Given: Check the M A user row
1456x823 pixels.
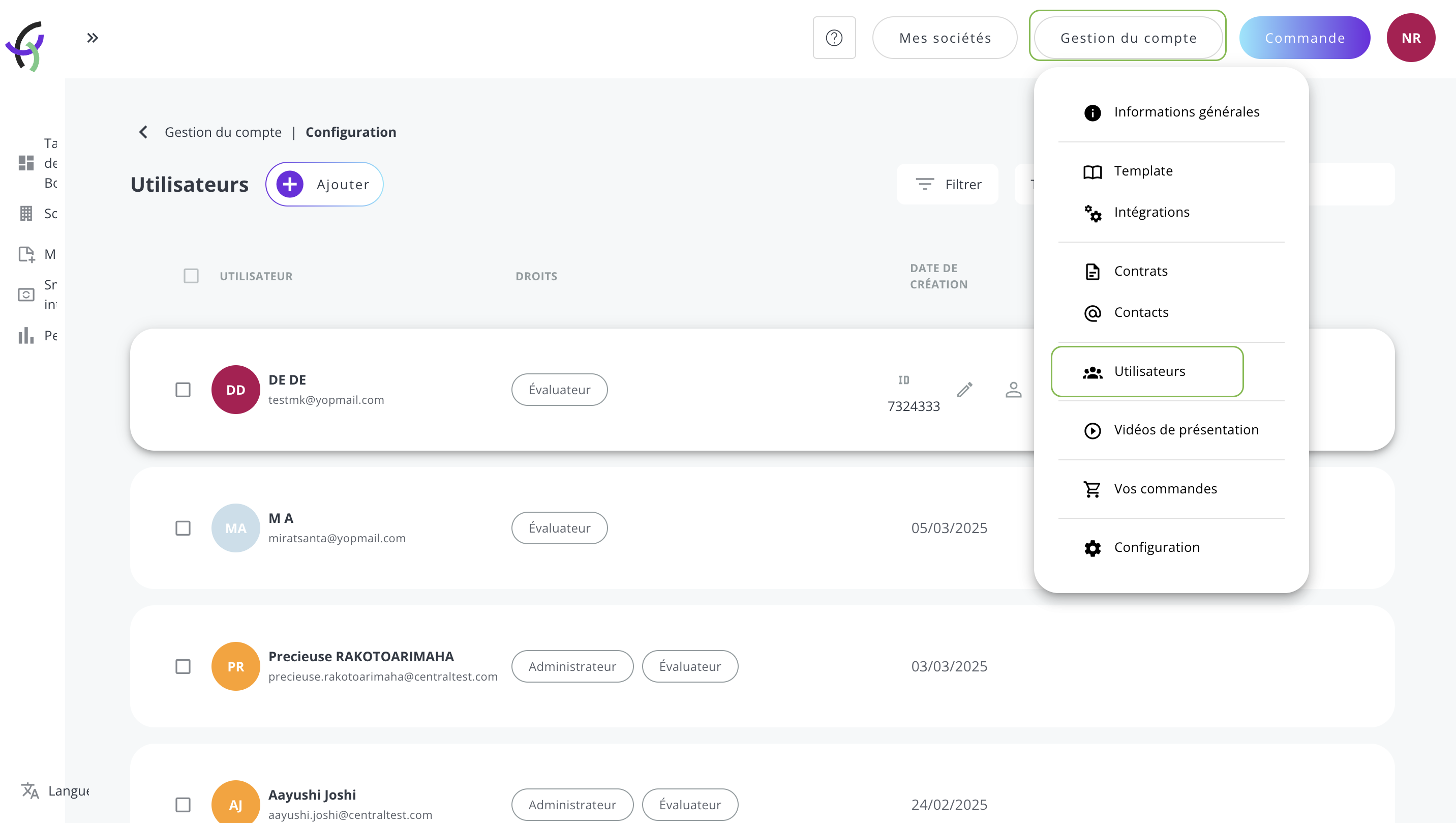Looking at the screenshot, I should pos(183,528).
